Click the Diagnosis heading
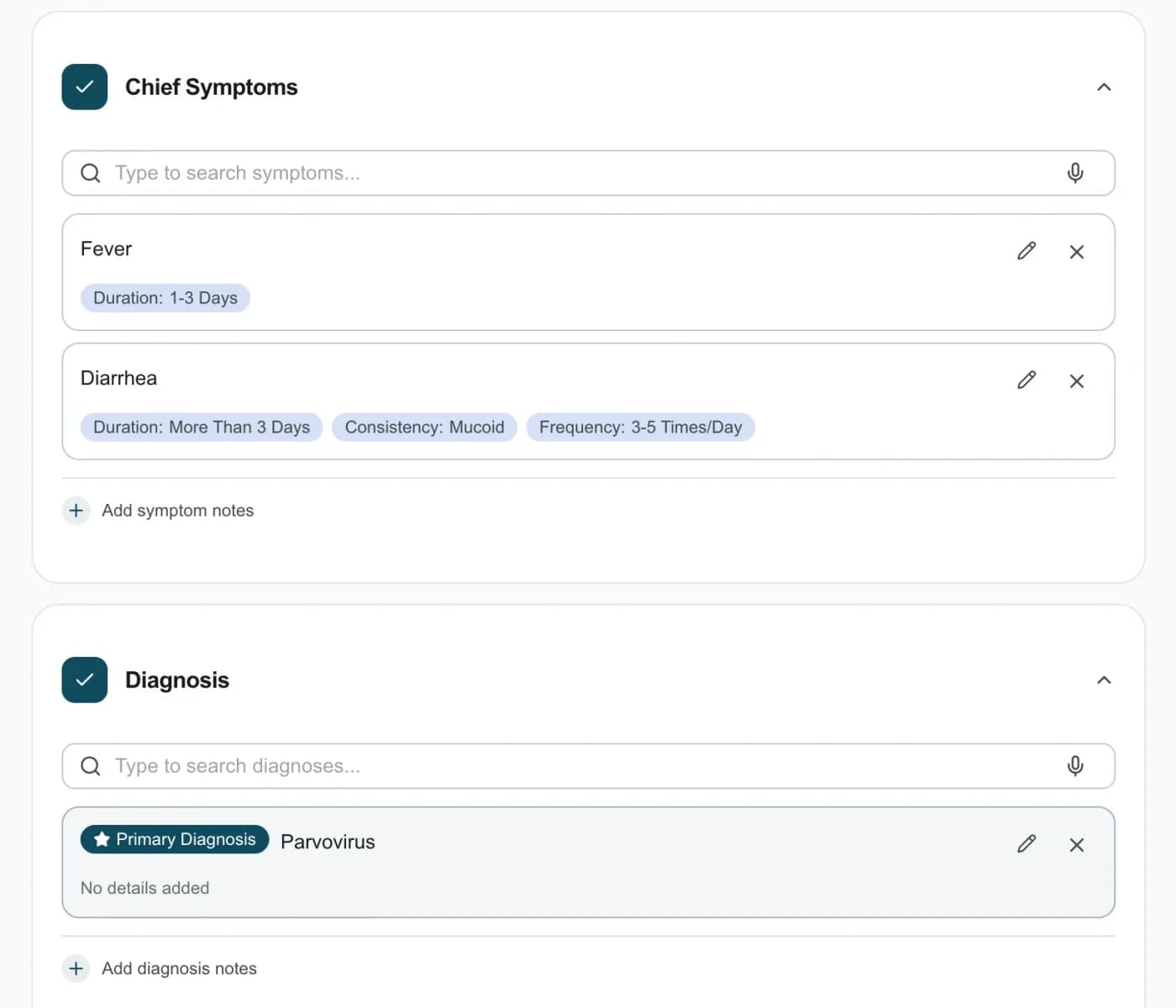This screenshot has height=1008, width=1176. point(176,680)
